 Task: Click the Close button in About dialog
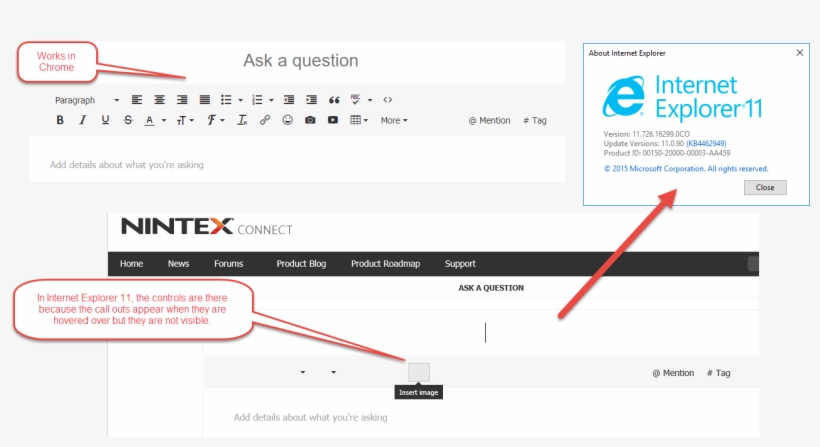[765, 187]
